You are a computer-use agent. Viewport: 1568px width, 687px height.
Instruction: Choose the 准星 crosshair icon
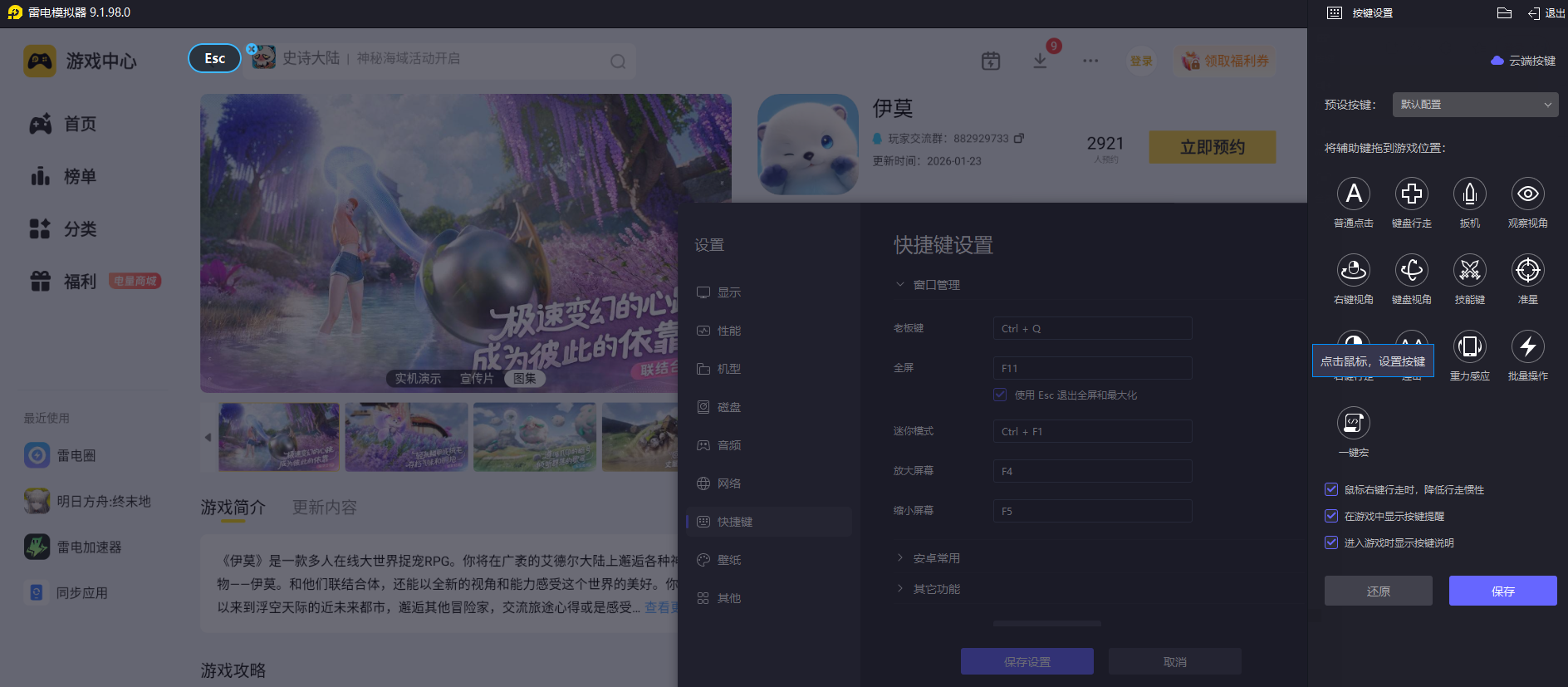tap(1528, 270)
